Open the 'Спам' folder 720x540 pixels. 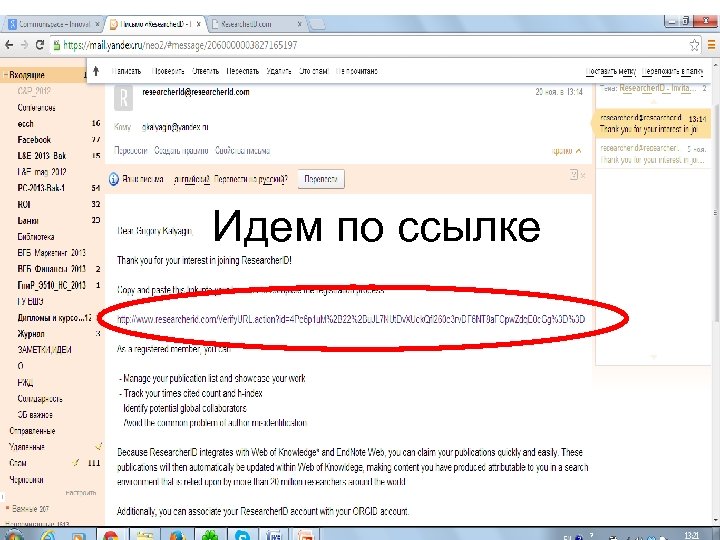click(18, 462)
